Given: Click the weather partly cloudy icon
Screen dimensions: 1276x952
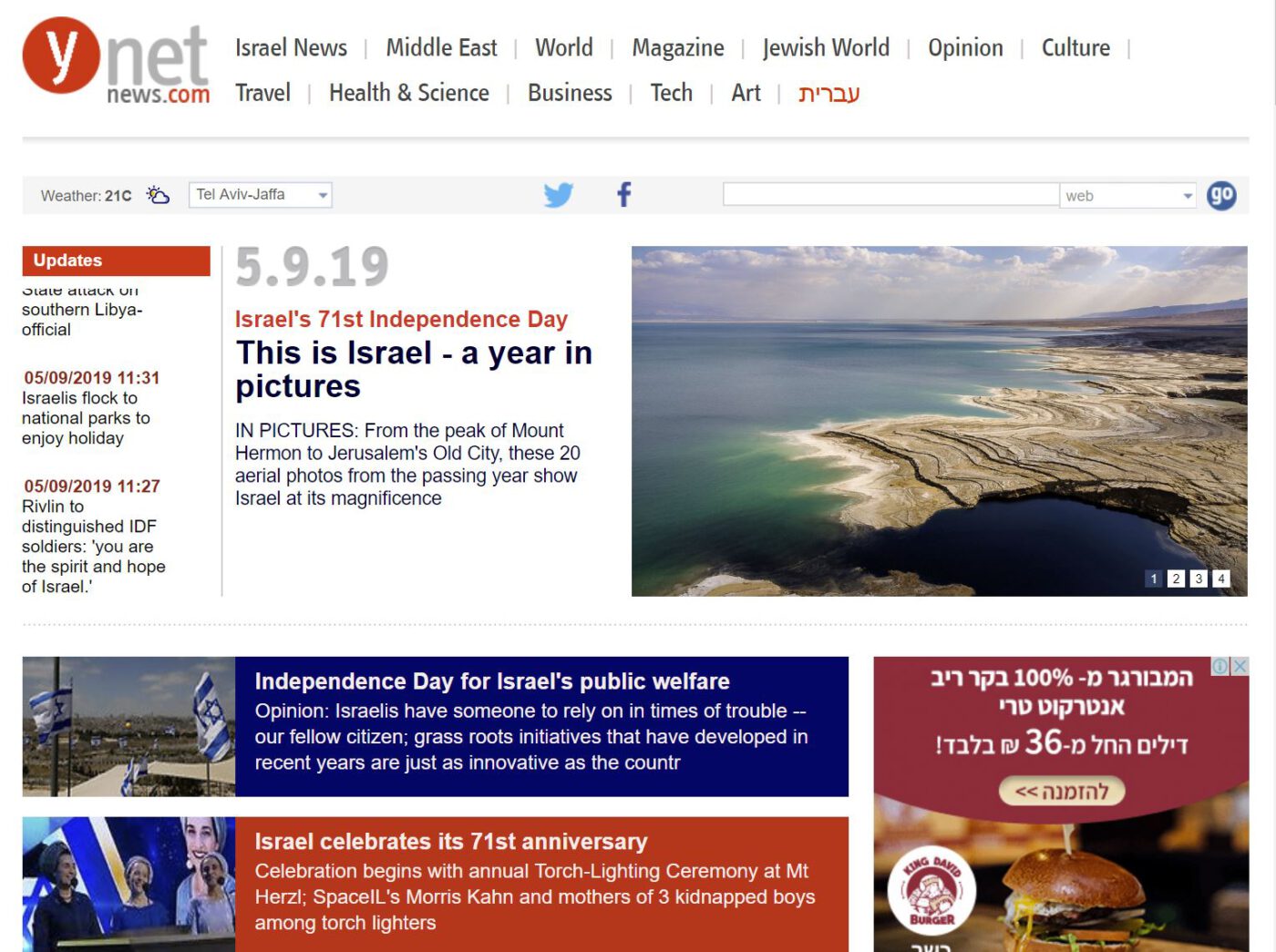Looking at the screenshot, I should click(x=159, y=195).
